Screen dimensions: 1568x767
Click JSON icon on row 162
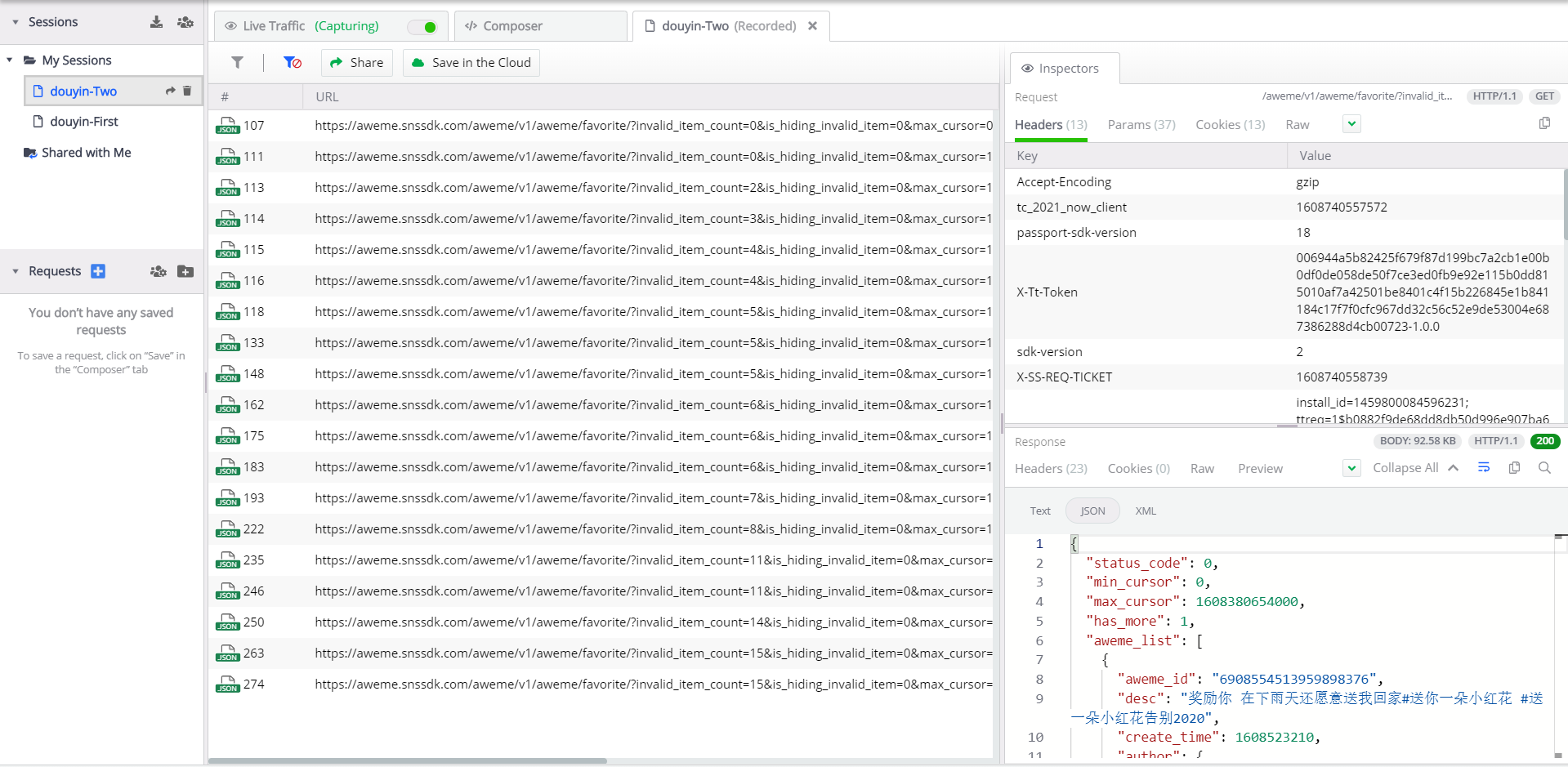pos(227,404)
